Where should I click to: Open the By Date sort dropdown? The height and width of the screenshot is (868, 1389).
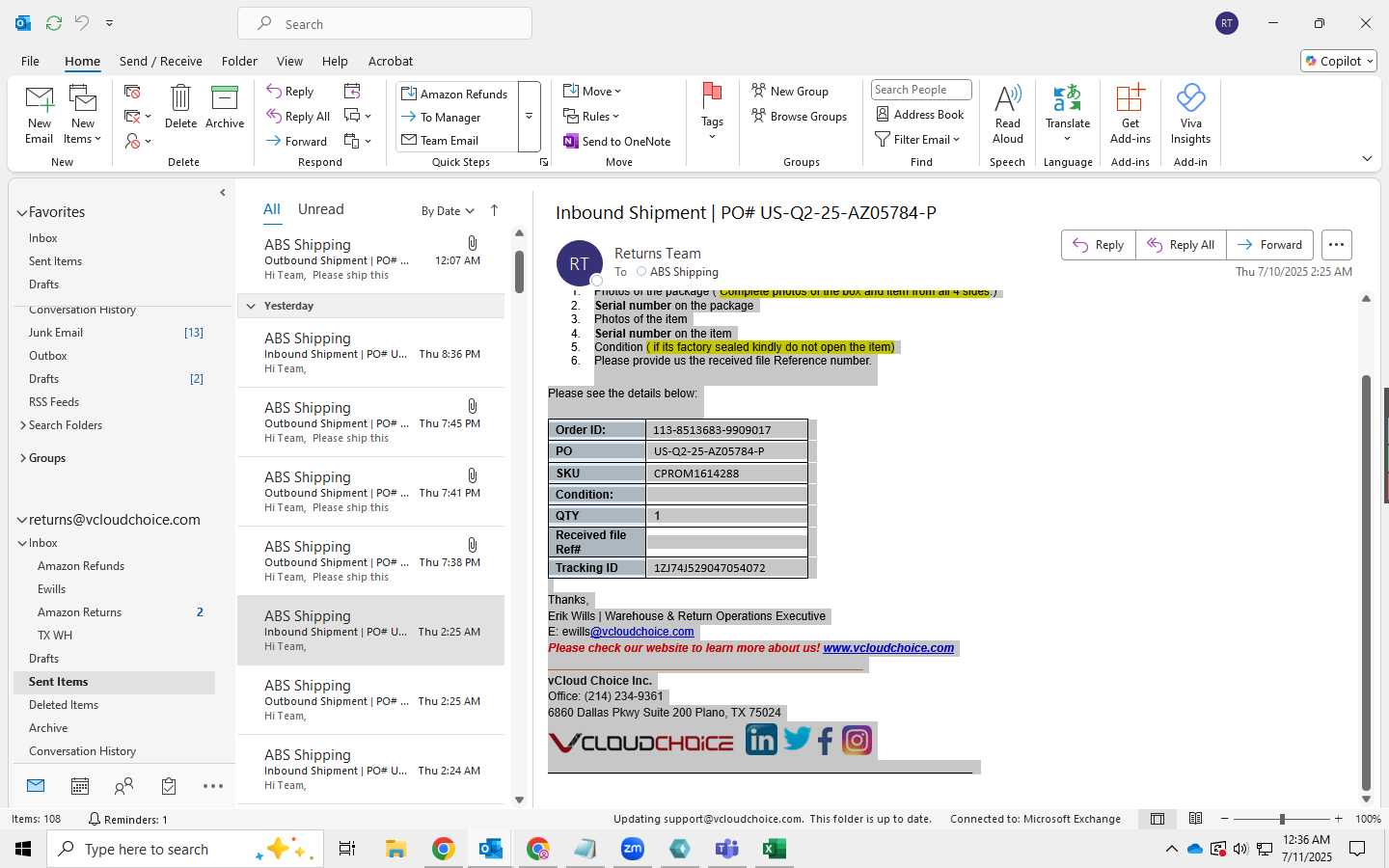click(448, 211)
